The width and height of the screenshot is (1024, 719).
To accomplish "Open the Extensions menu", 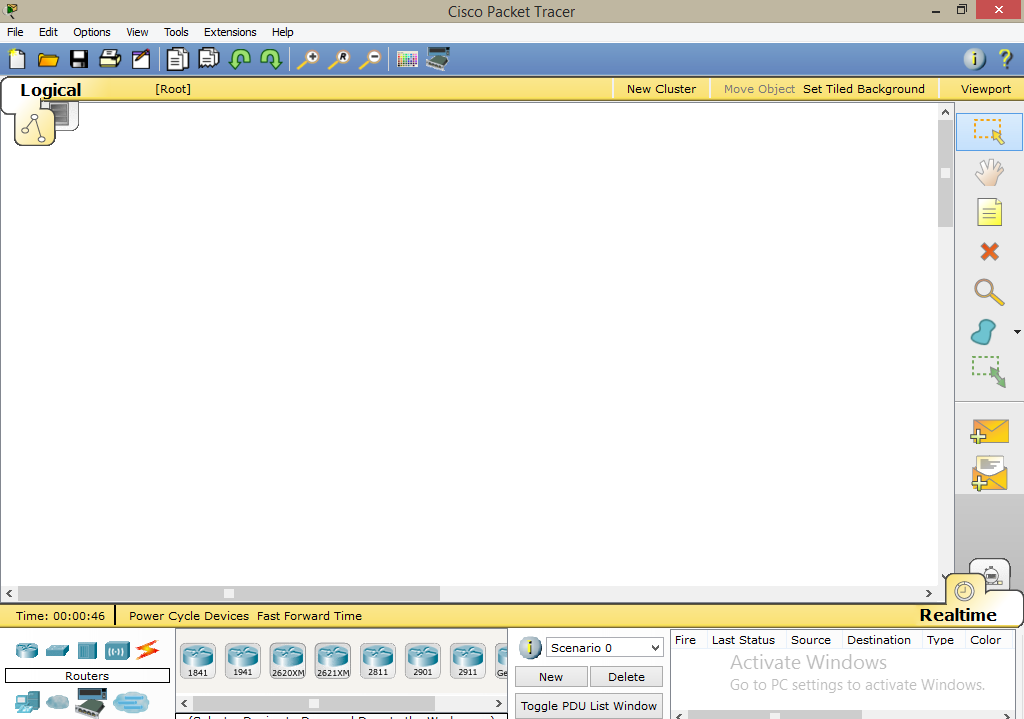I will (x=230, y=31).
